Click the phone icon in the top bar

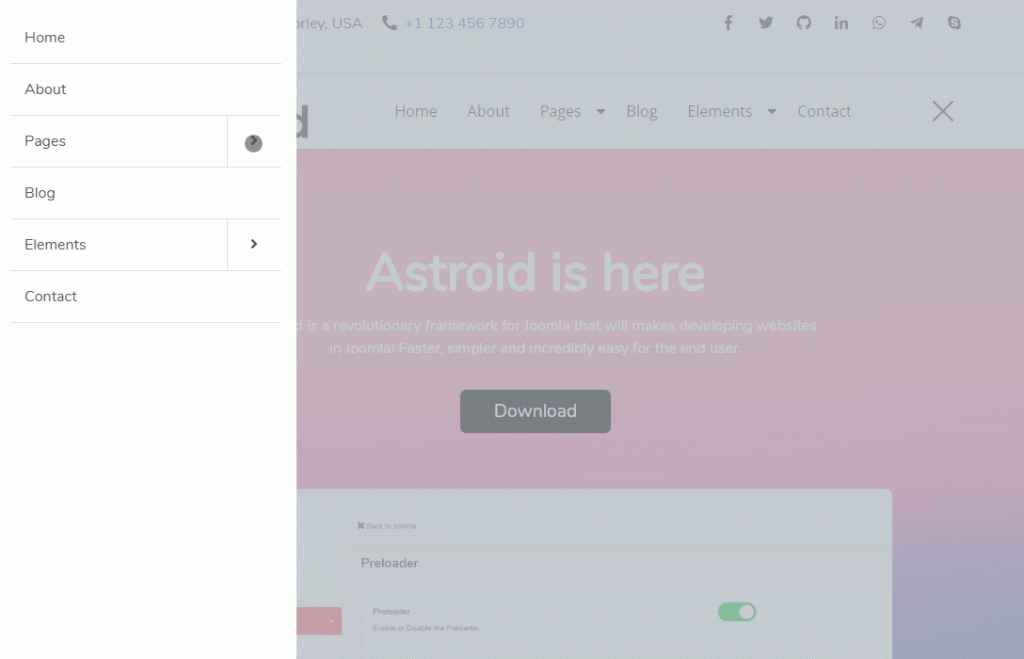389,23
